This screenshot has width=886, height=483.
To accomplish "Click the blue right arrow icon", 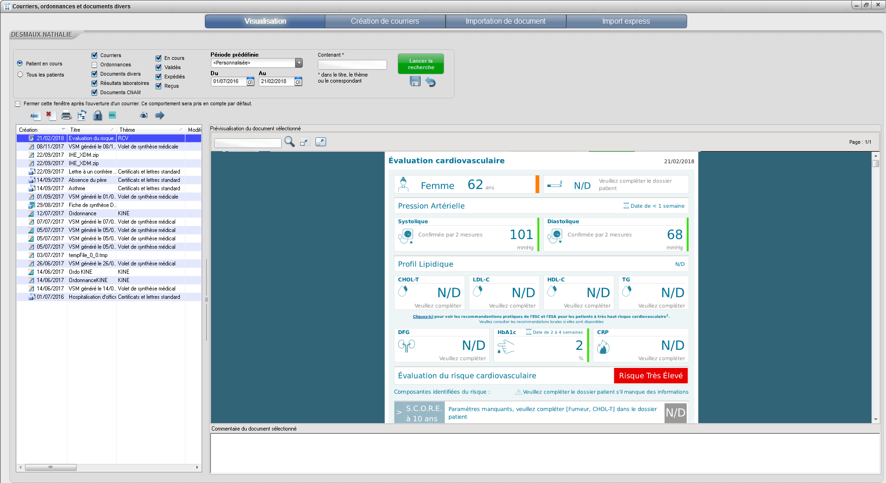I will 159,115.
